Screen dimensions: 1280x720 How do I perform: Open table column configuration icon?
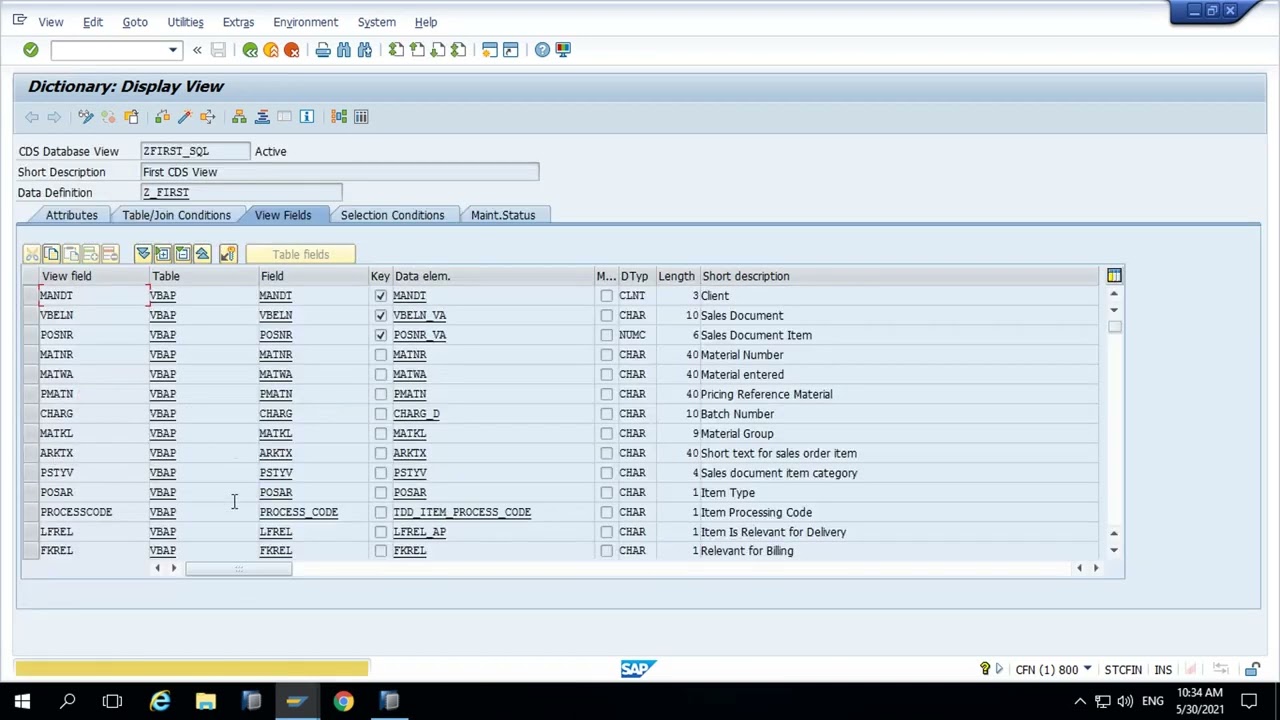[x=1114, y=276]
